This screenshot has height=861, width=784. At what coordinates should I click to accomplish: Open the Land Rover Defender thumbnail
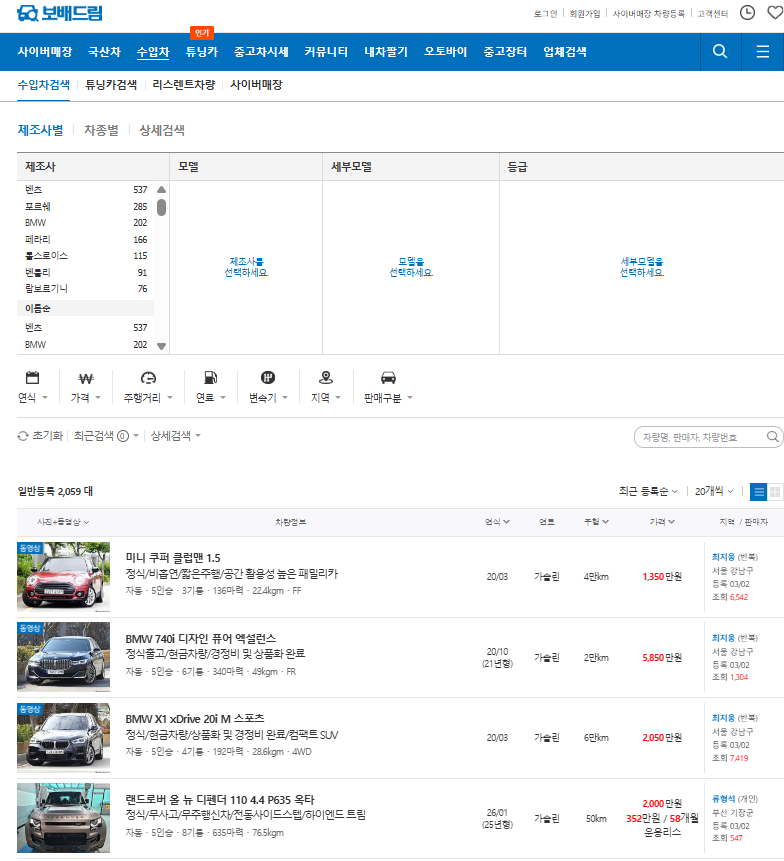pyautogui.click(x=64, y=818)
